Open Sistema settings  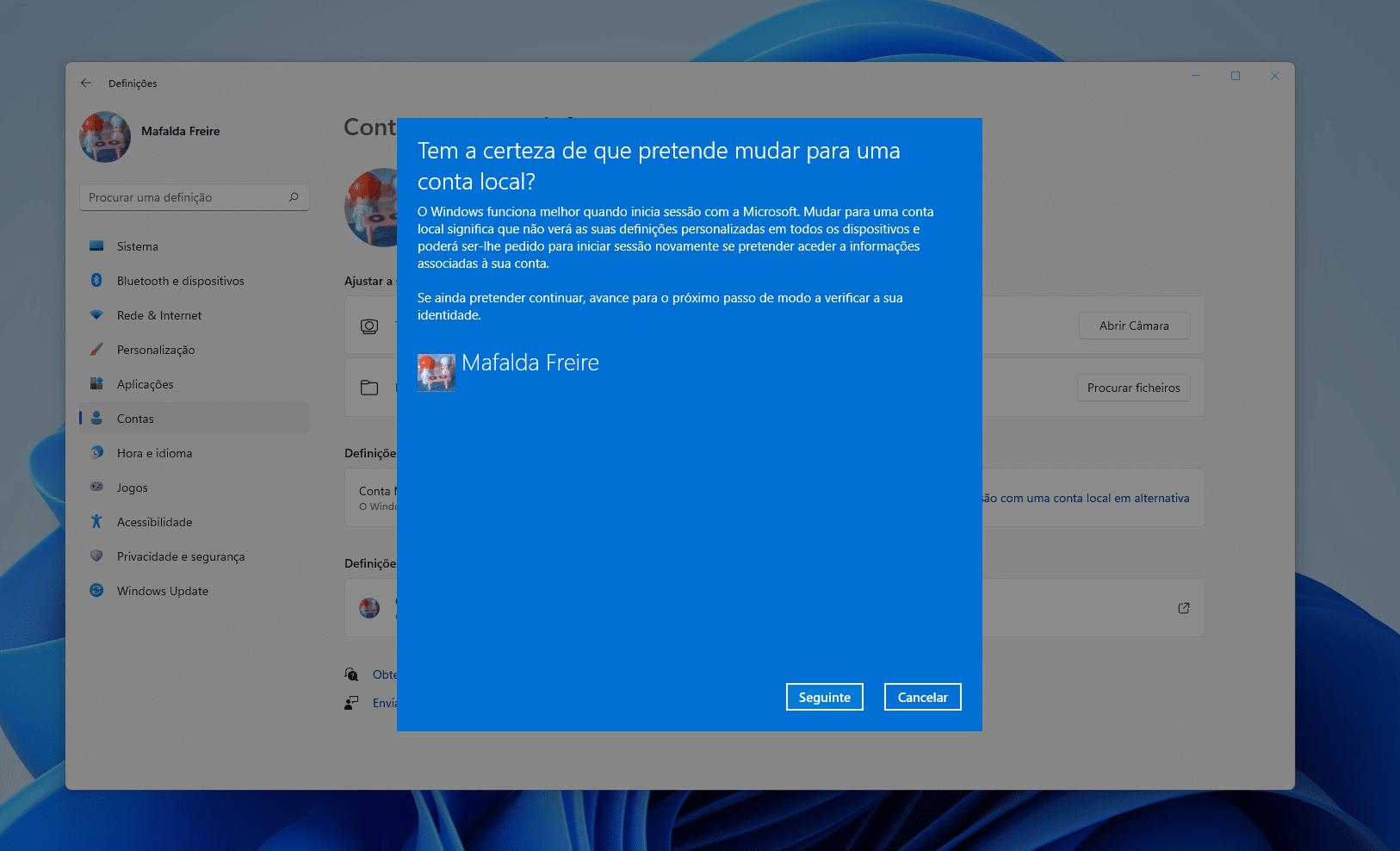point(194,246)
